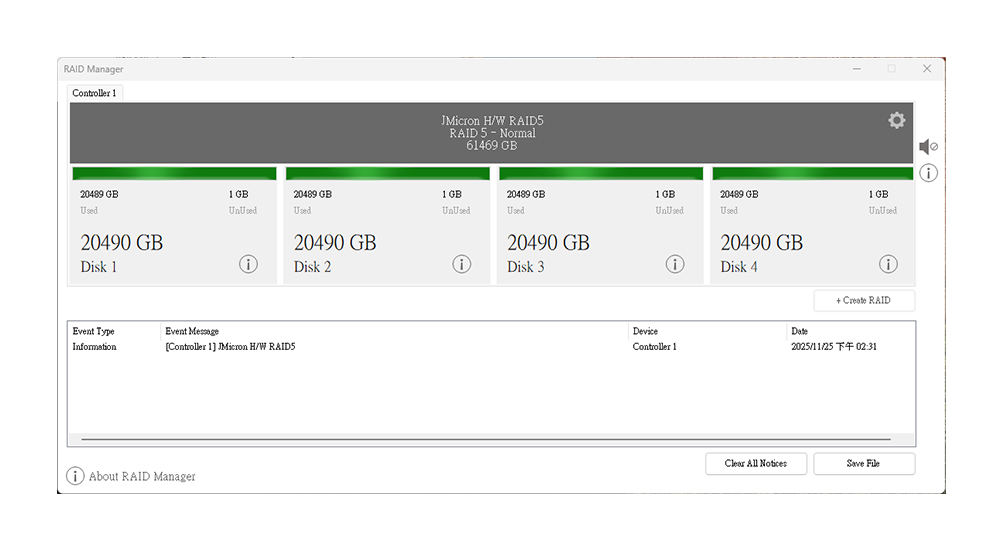The height and width of the screenshot is (550, 1000).
Task: Click the Clear All Notices button
Action: (x=756, y=464)
